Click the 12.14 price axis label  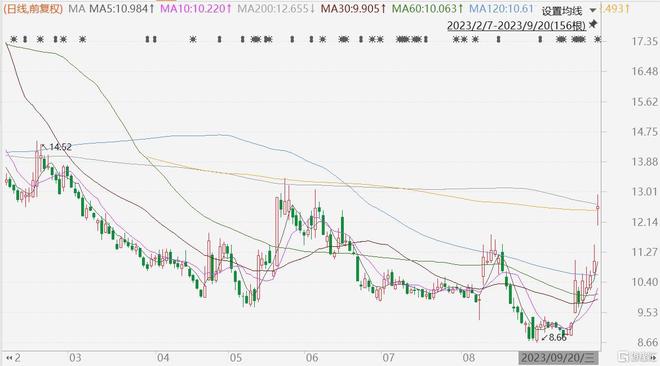coord(644,222)
